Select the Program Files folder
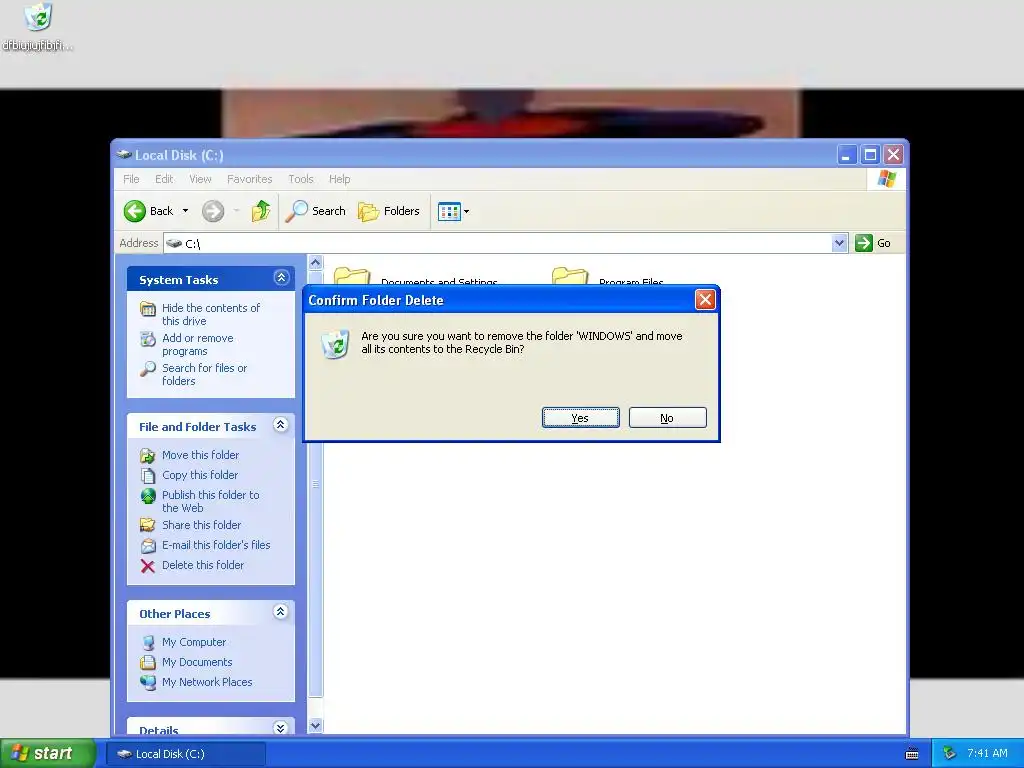Image resolution: width=1024 pixels, height=768 pixels. 607,276
